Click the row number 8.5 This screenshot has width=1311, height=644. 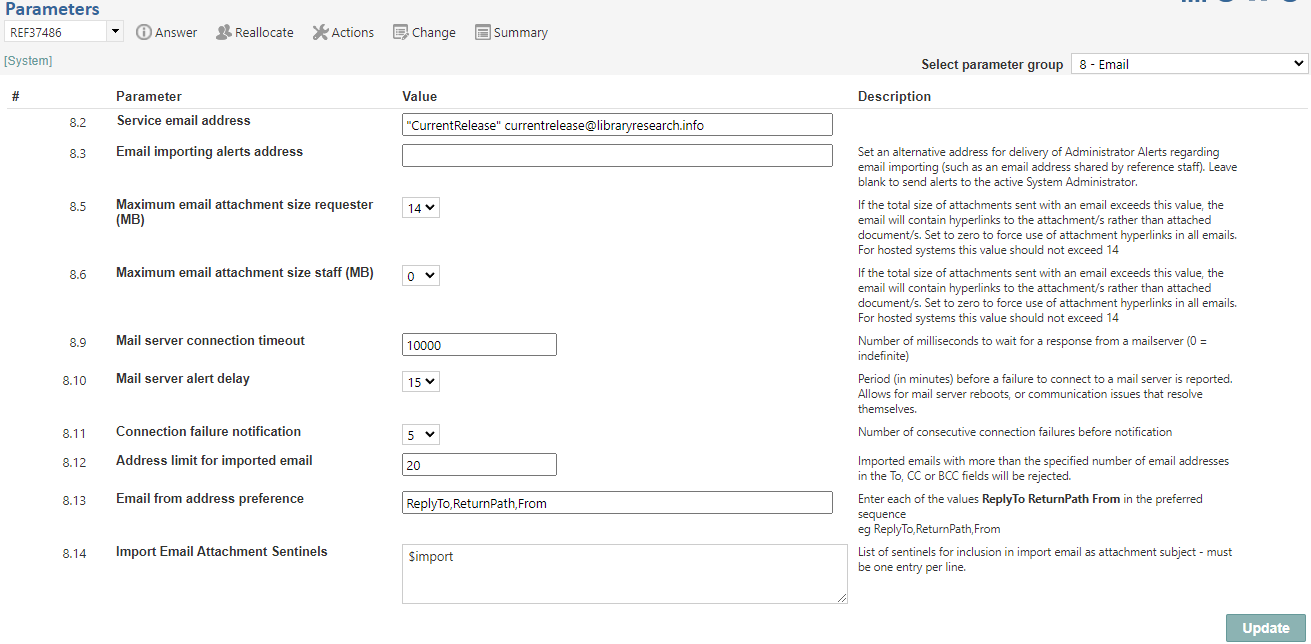[x=77, y=207]
